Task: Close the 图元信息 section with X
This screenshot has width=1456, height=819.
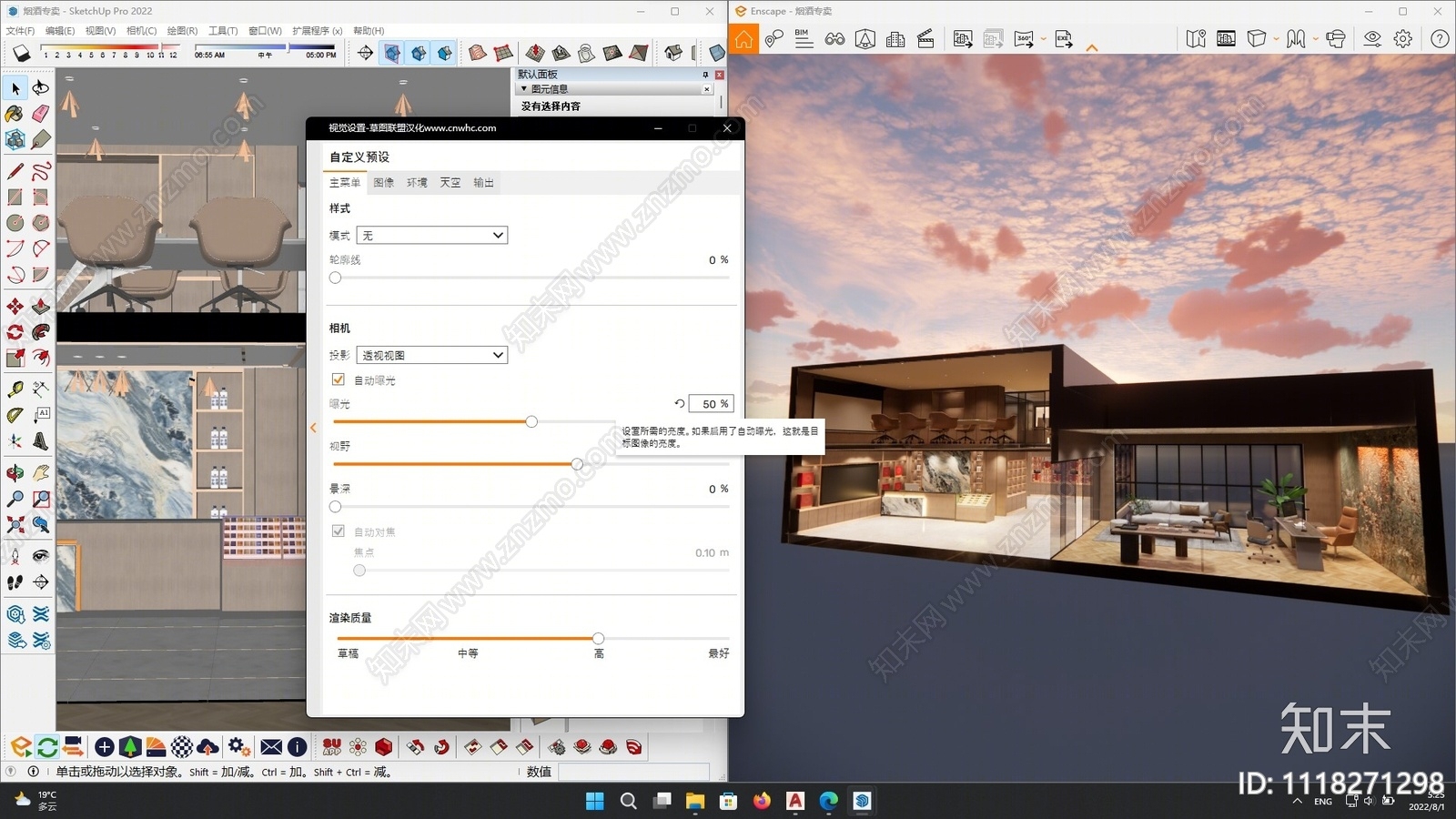Action: point(707,89)
